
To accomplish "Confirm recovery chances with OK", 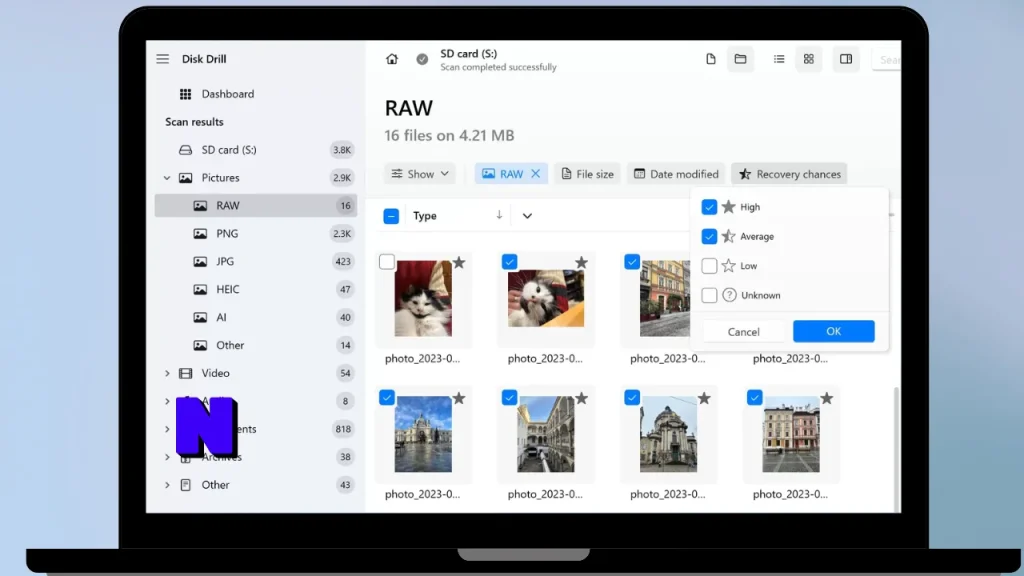I will click(833, 331).
